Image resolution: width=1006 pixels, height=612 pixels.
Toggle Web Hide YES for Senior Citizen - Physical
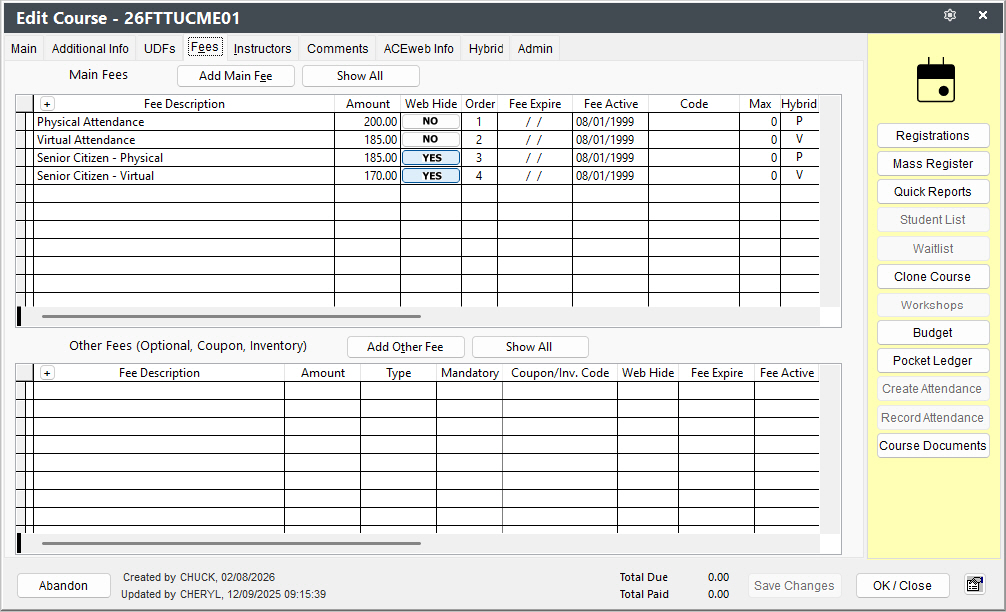(x=431, y=157)
